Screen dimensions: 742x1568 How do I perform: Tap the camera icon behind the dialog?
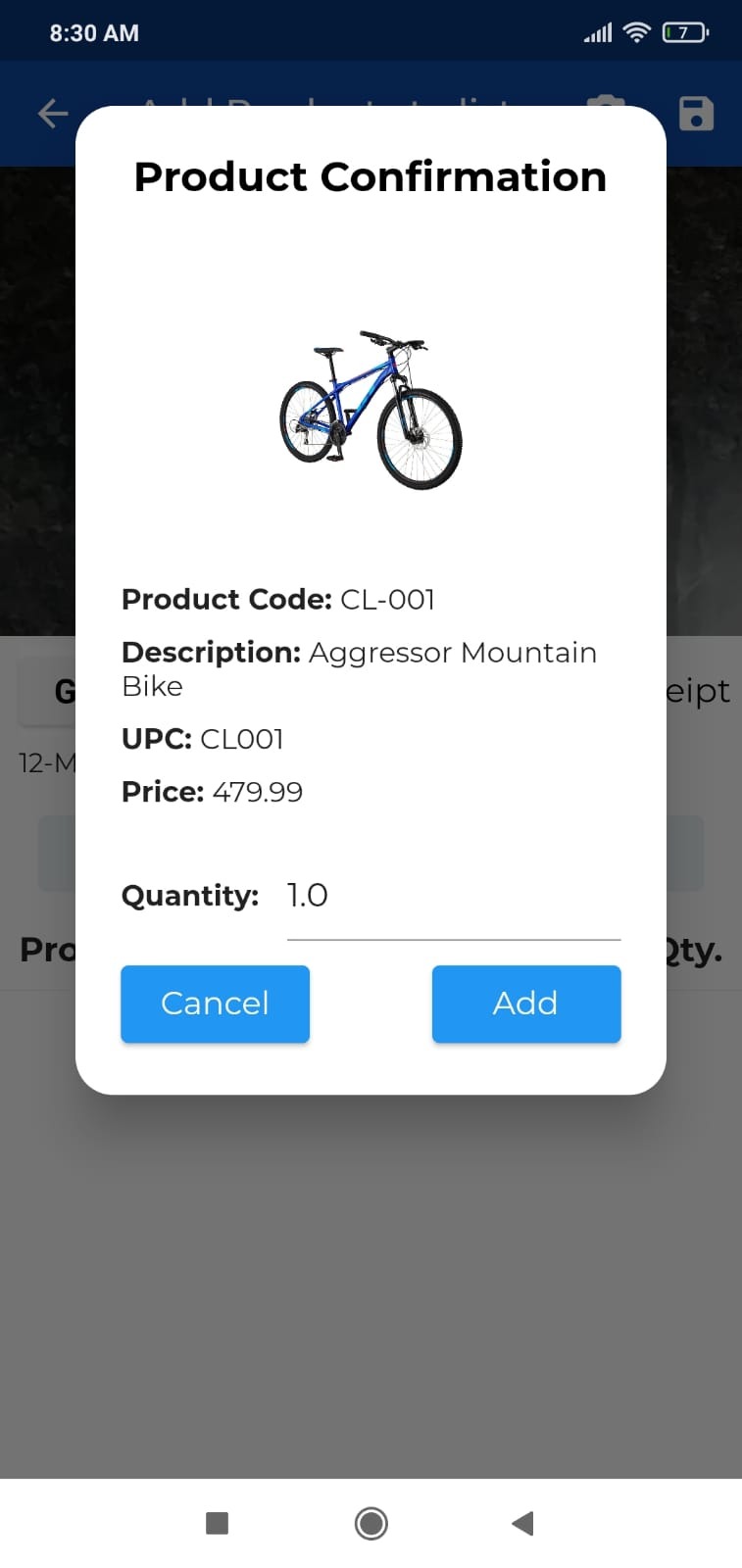(607, 101)
